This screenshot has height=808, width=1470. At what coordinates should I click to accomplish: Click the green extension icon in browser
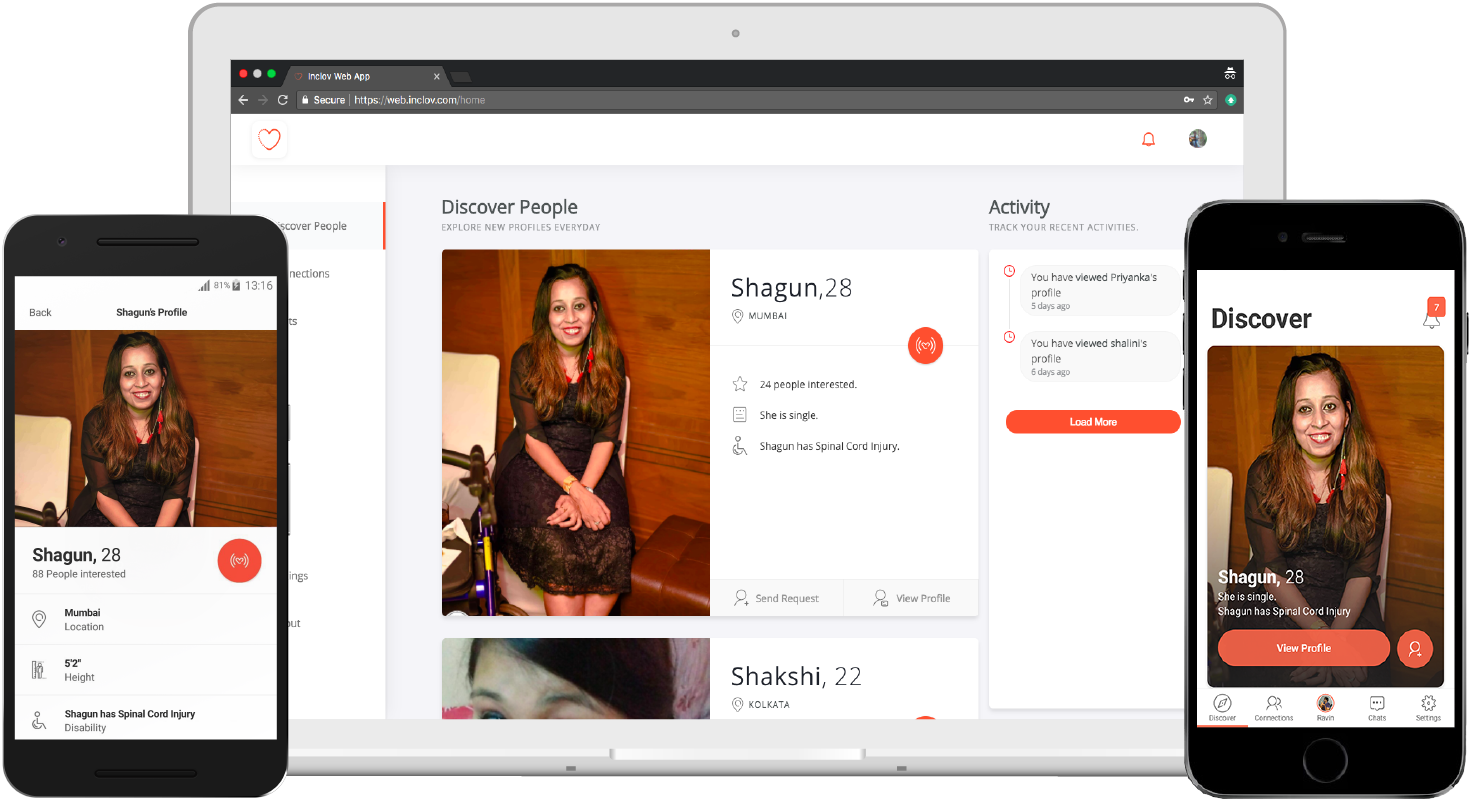[1231, 100]
